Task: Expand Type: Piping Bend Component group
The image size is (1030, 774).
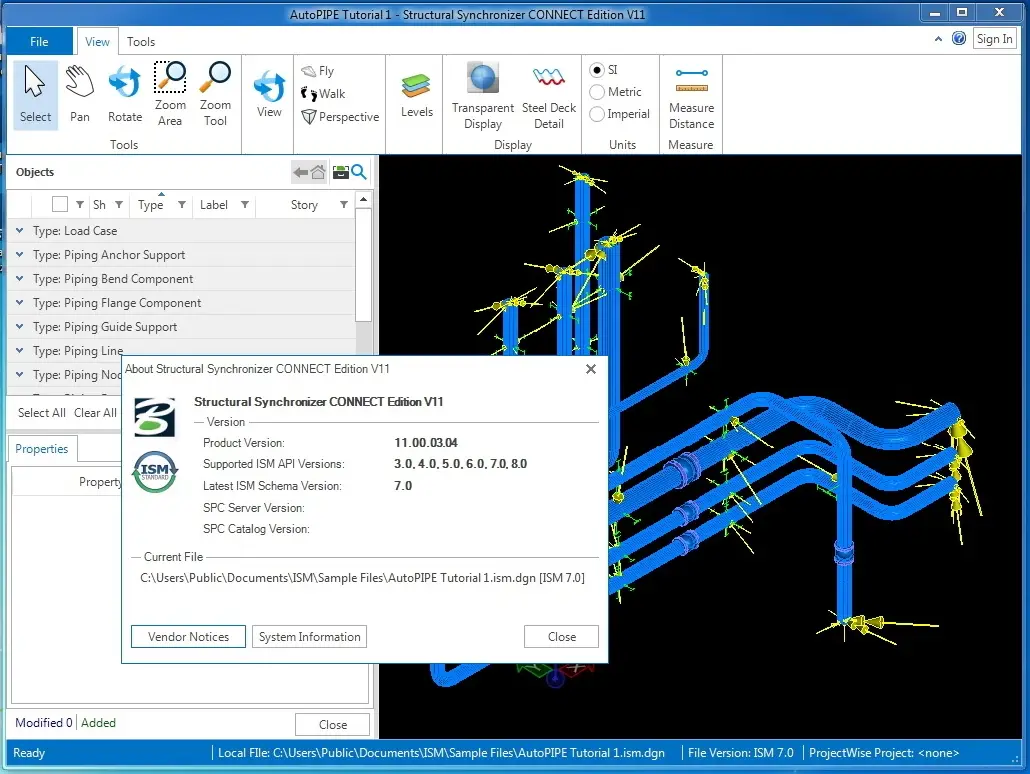Action: [20, 279]
